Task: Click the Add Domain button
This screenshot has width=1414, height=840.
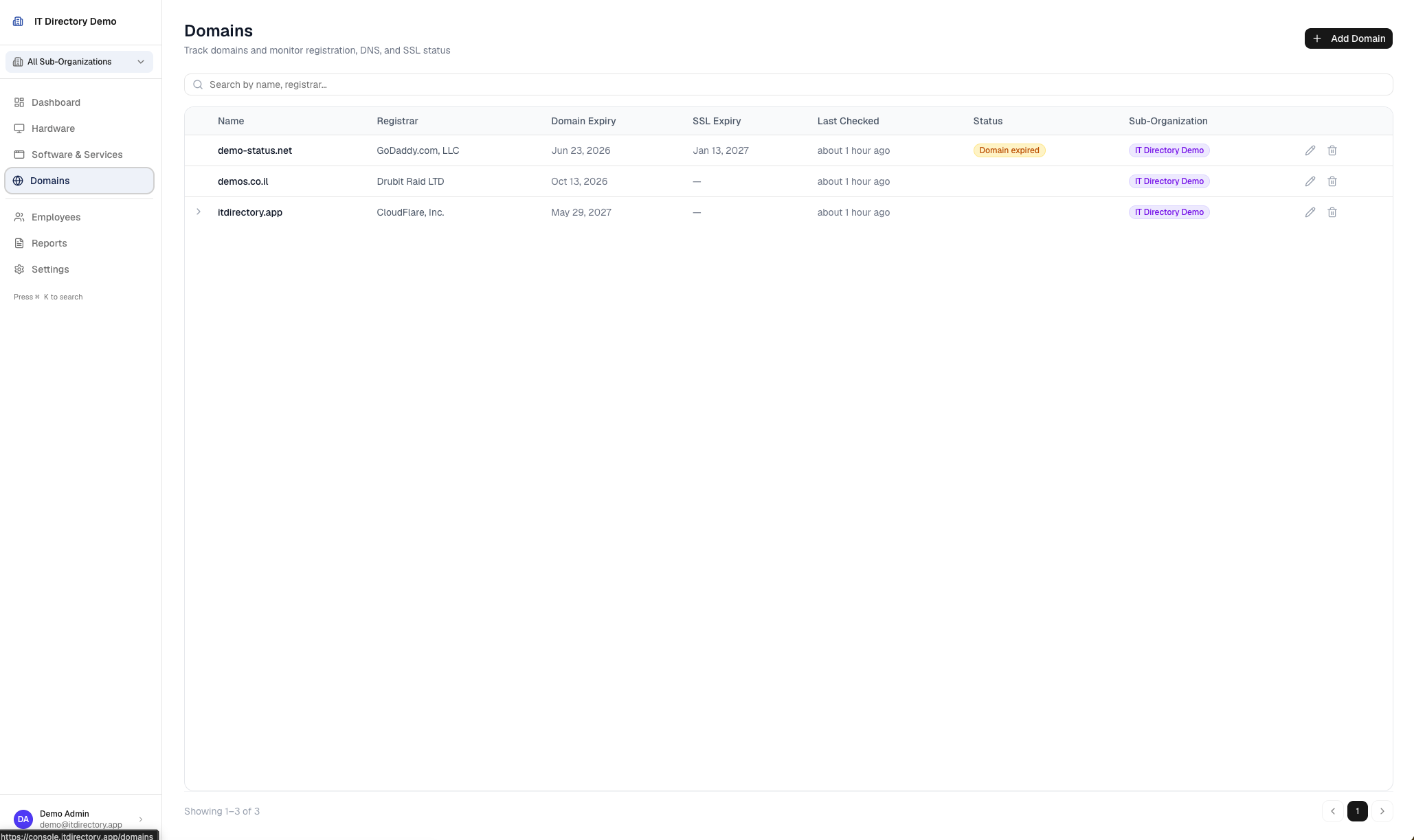Action: (1348, 38)
